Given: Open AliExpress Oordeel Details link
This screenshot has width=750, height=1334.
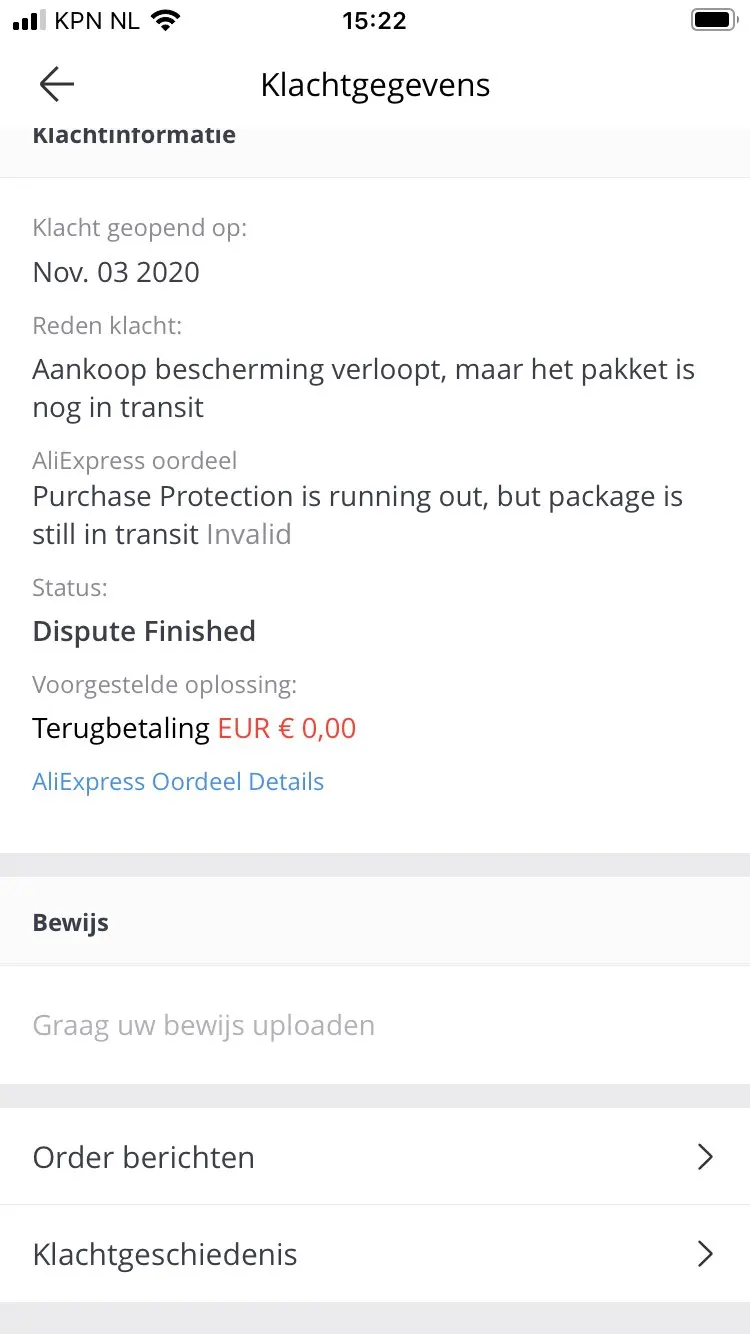Looking at the screenshot, I should [x=178, y=782].
